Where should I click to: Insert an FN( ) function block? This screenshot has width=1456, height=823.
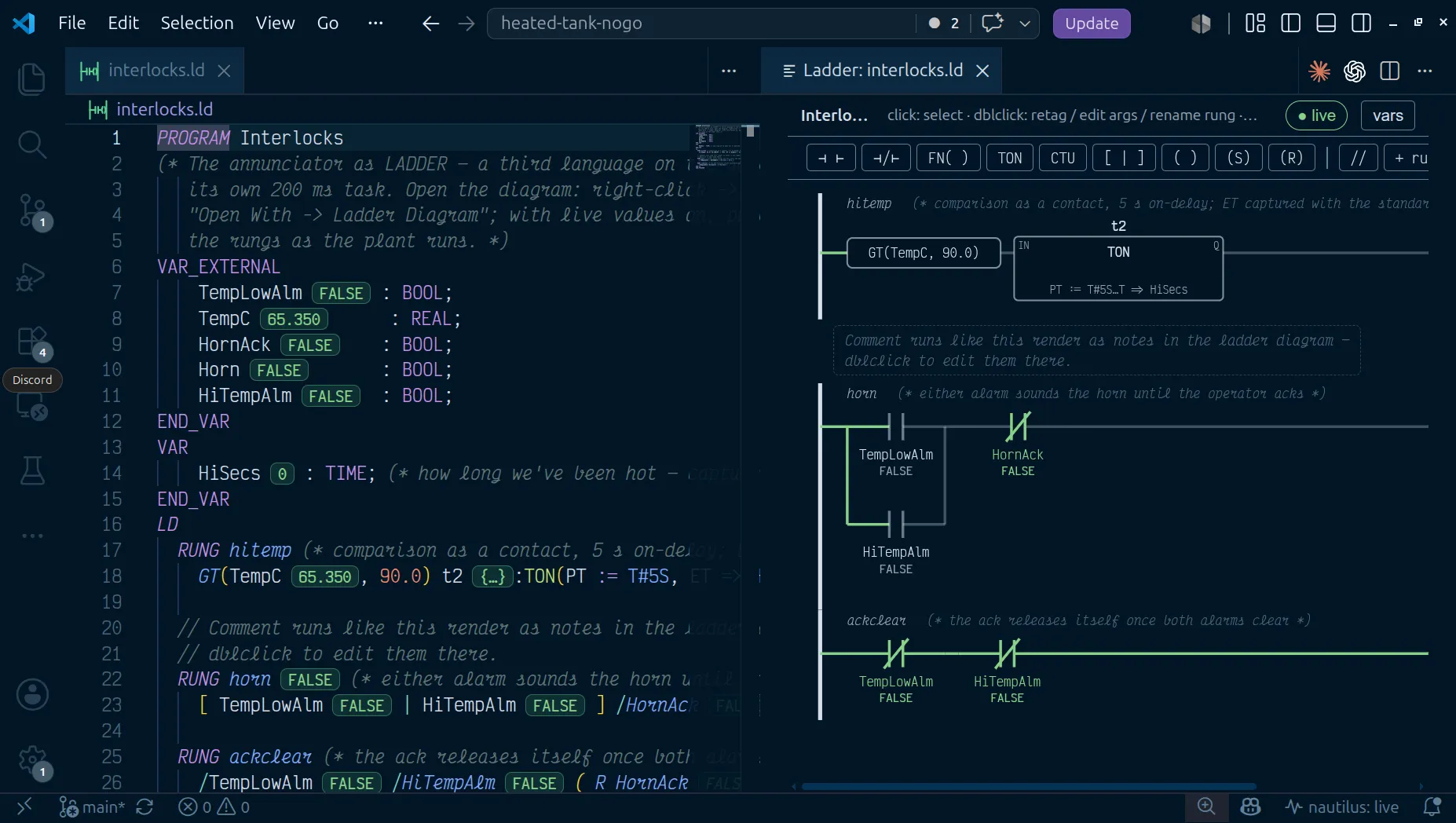pos(948,158)
